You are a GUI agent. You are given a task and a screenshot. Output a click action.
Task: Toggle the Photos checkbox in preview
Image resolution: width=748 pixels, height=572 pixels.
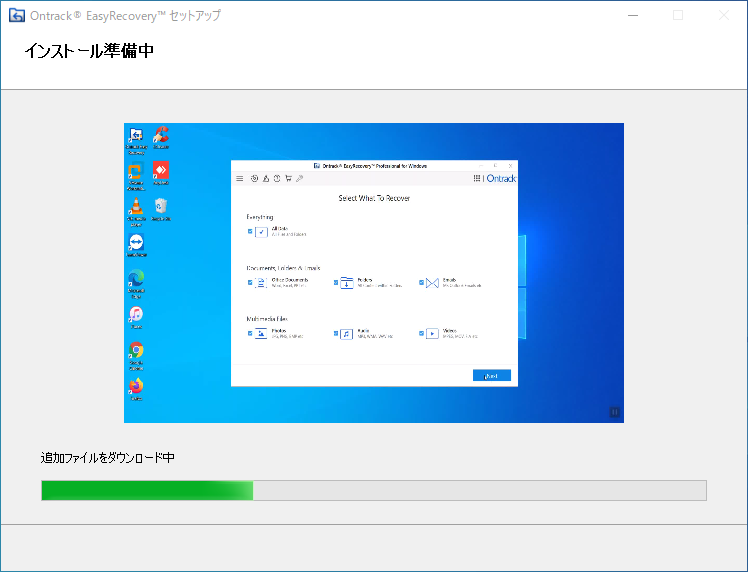250,333
